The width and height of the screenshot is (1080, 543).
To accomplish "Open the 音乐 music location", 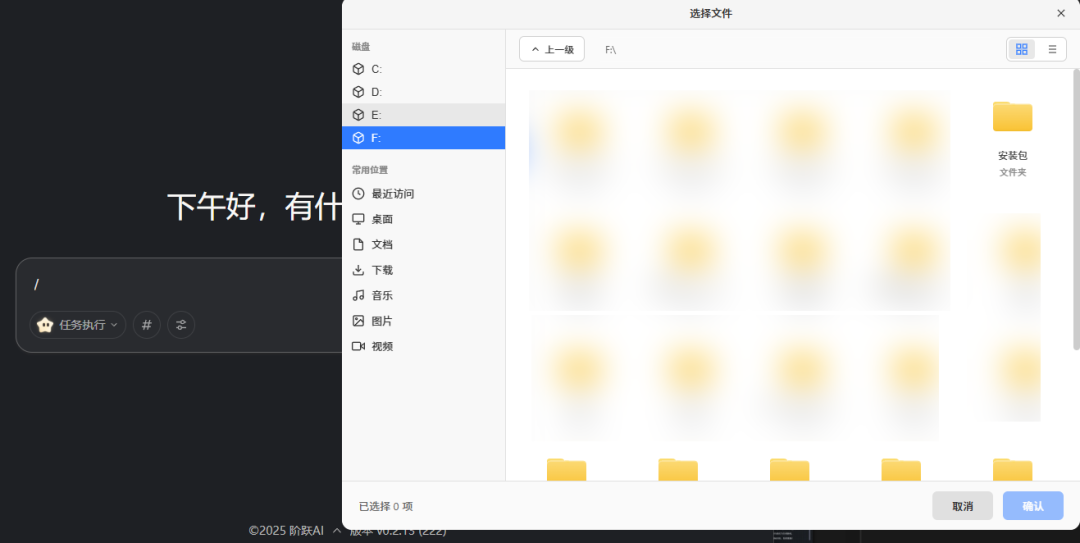I will pyautogui.click(x=423, y=296).
